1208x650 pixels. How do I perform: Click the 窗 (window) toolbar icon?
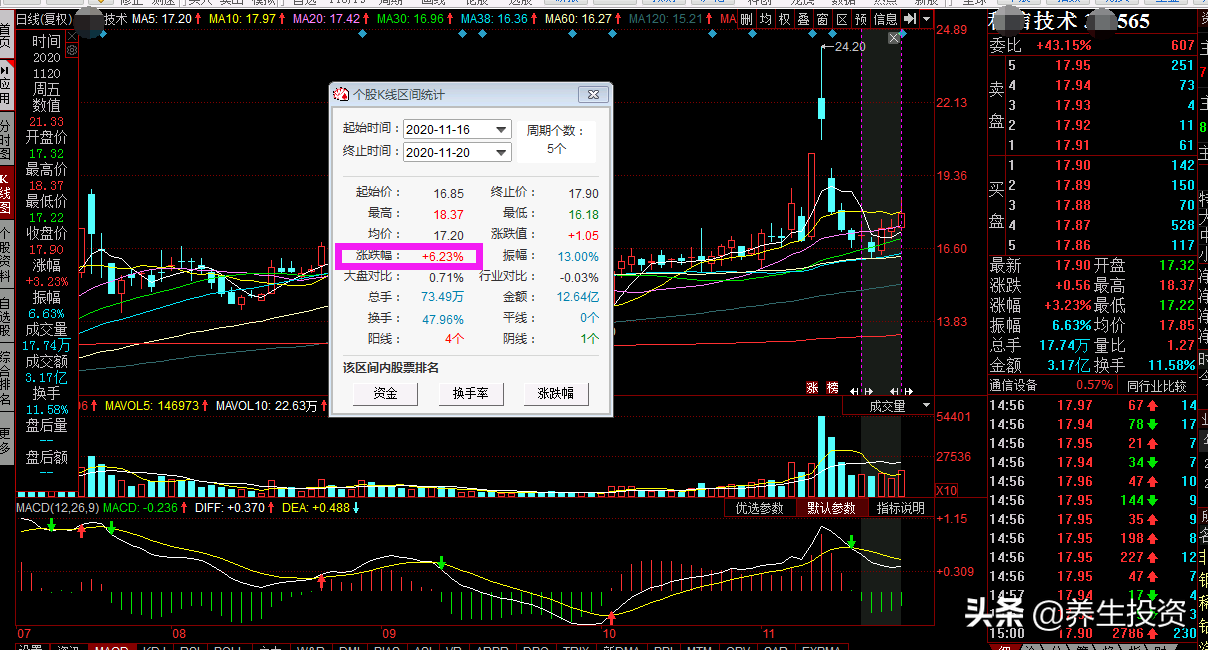823,19
